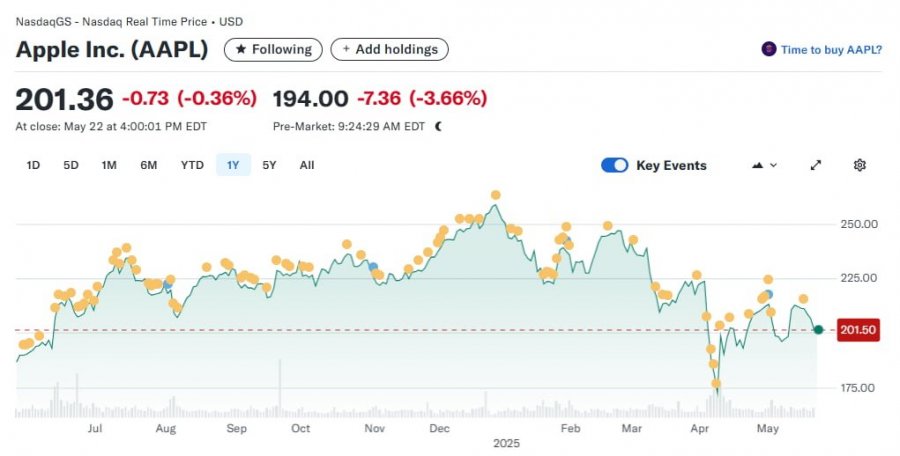This screenshot has width=900, height=456.
Task: Select the 6M time range
Action: tap(149, 165)
